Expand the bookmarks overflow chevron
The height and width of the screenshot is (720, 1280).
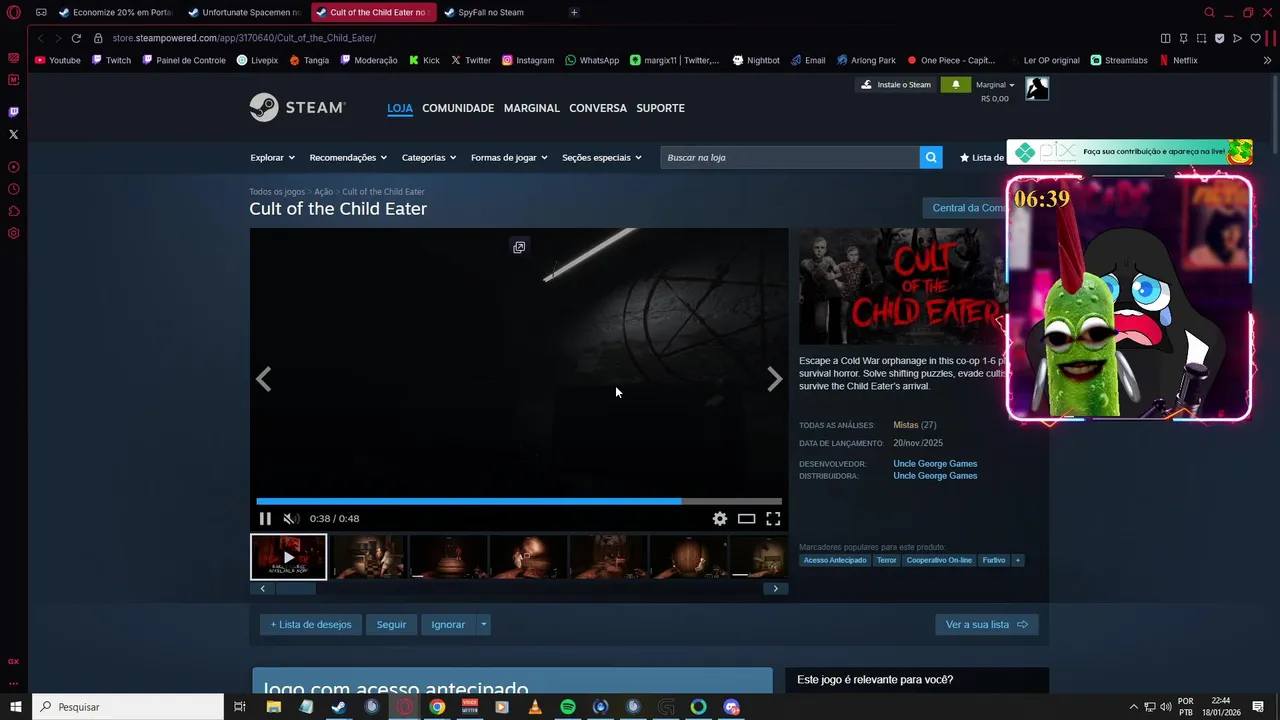pyautogui.click(x=1268, y=60)
